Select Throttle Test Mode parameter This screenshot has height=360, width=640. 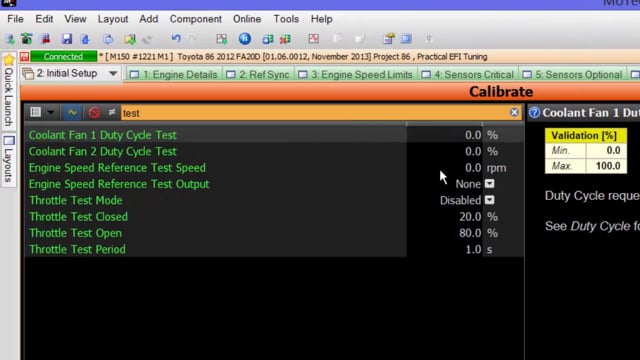click(x=76, y=200)
